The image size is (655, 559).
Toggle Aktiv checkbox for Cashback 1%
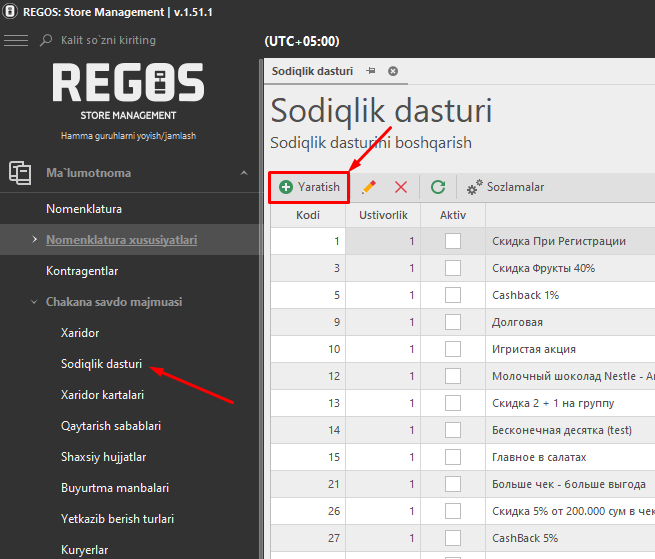pos(453,295)
